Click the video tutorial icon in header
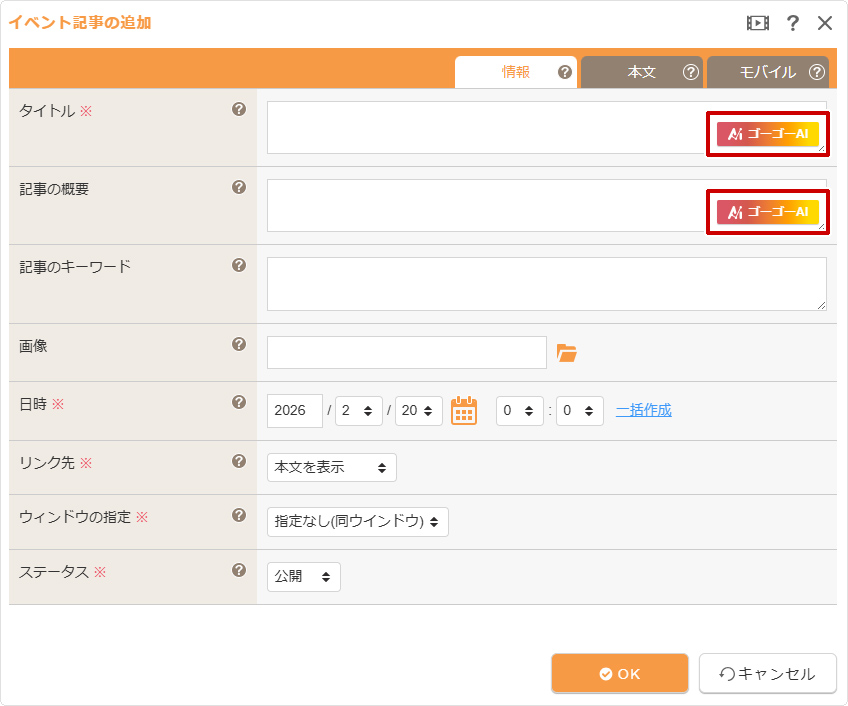The width and height of the screenshot is (848, 706). [757, 23]
